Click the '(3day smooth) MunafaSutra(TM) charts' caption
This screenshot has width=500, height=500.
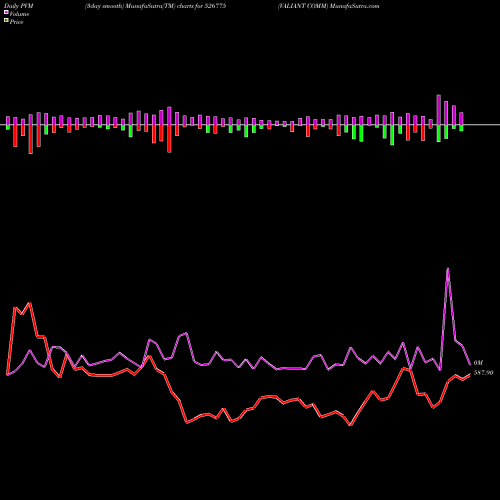click(139, 6)
